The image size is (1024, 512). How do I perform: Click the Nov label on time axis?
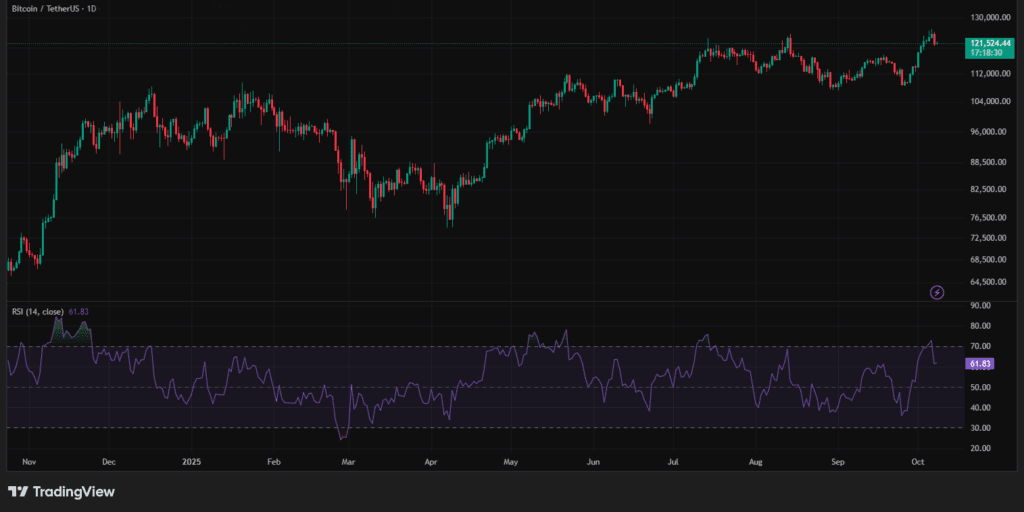point(29,463)
